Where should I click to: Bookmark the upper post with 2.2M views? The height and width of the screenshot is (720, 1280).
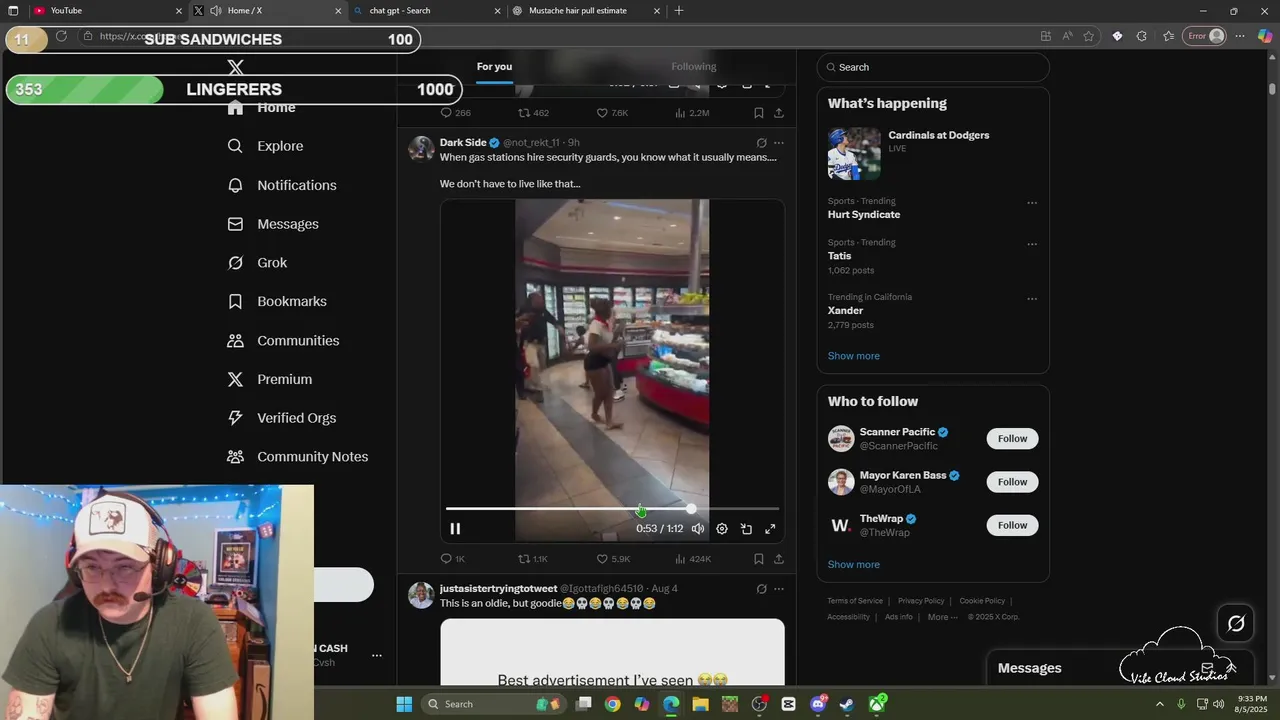coord(759,113)
